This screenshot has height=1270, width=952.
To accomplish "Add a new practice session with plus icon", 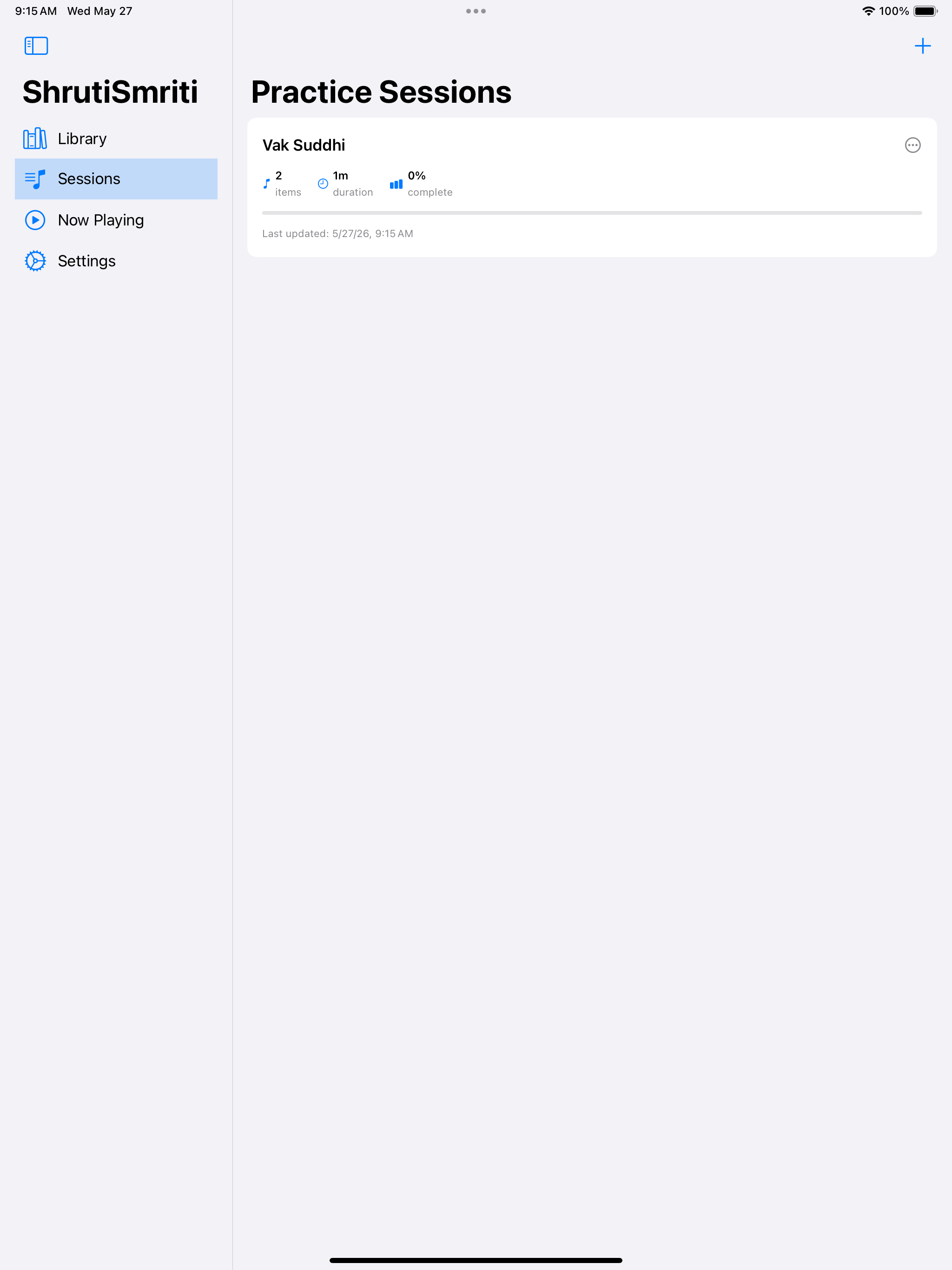I will pyautogui.click(x=922, y=46).
